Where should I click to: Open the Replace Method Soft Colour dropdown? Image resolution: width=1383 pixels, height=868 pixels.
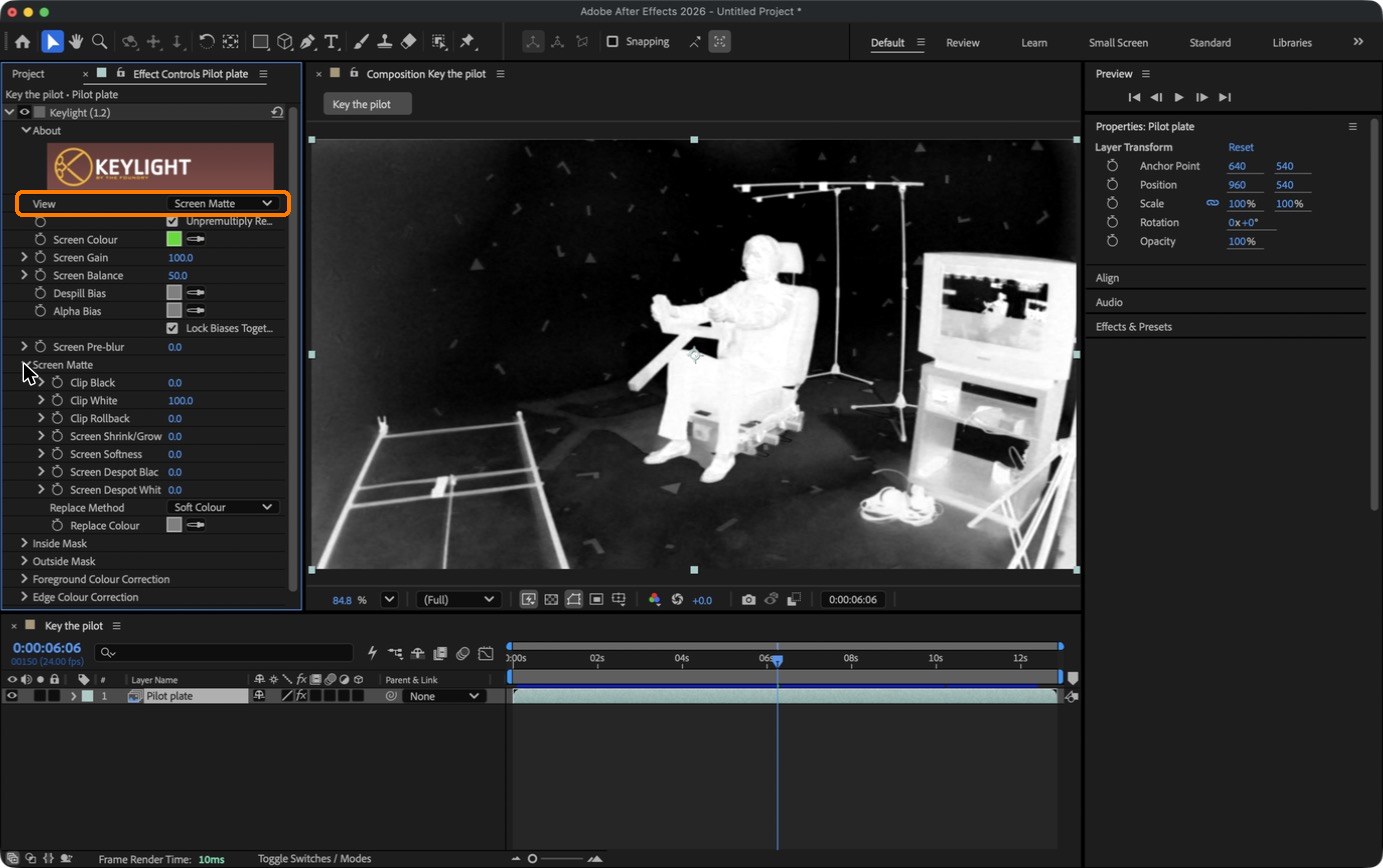pyautogui.click(x=223, y=507)
